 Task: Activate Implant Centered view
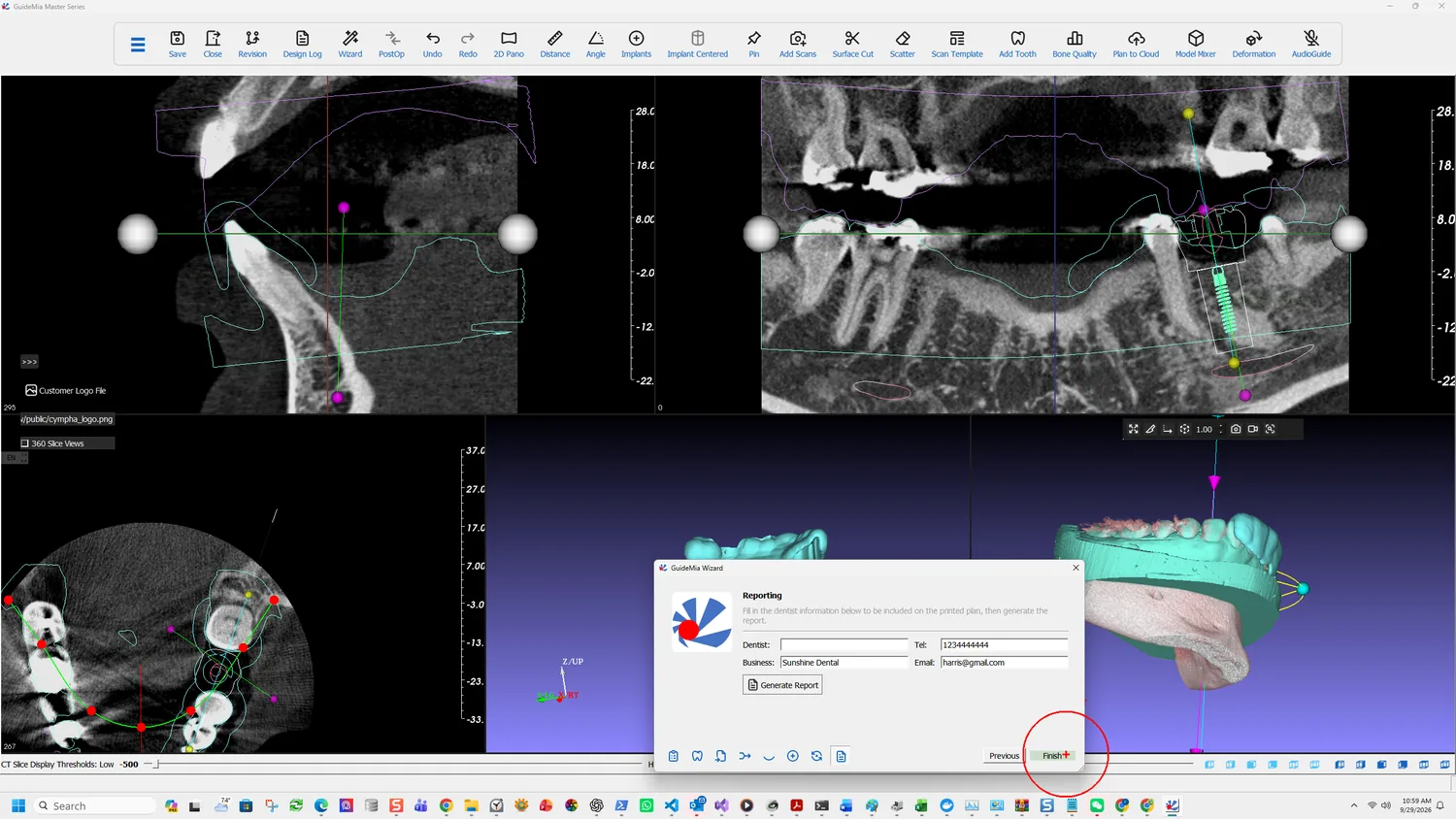(x=698, y=44)
